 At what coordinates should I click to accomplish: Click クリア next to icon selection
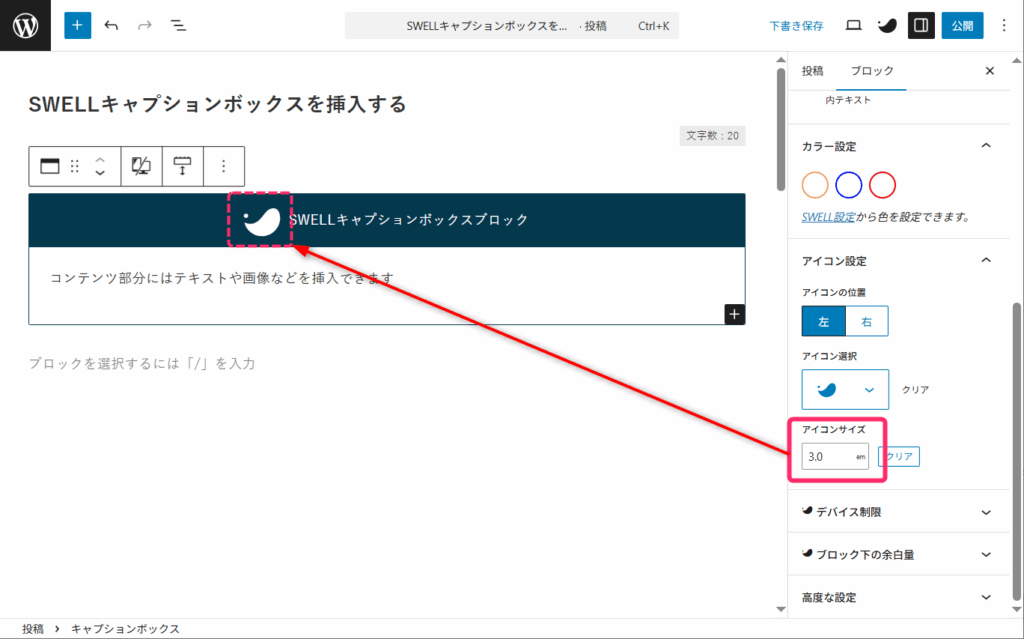(x=915, y=389)
